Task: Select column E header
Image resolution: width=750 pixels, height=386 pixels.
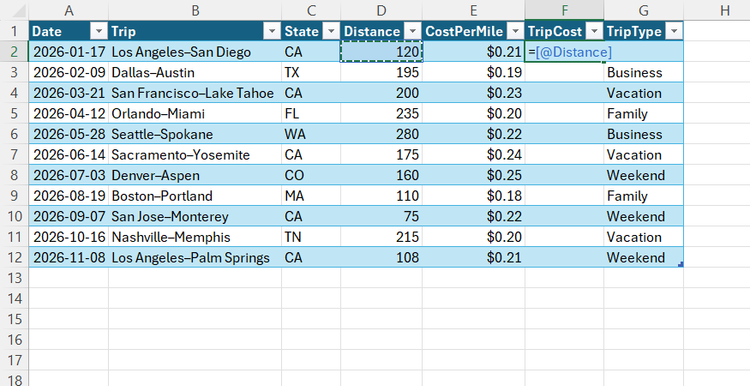Action: click(474, 10)
